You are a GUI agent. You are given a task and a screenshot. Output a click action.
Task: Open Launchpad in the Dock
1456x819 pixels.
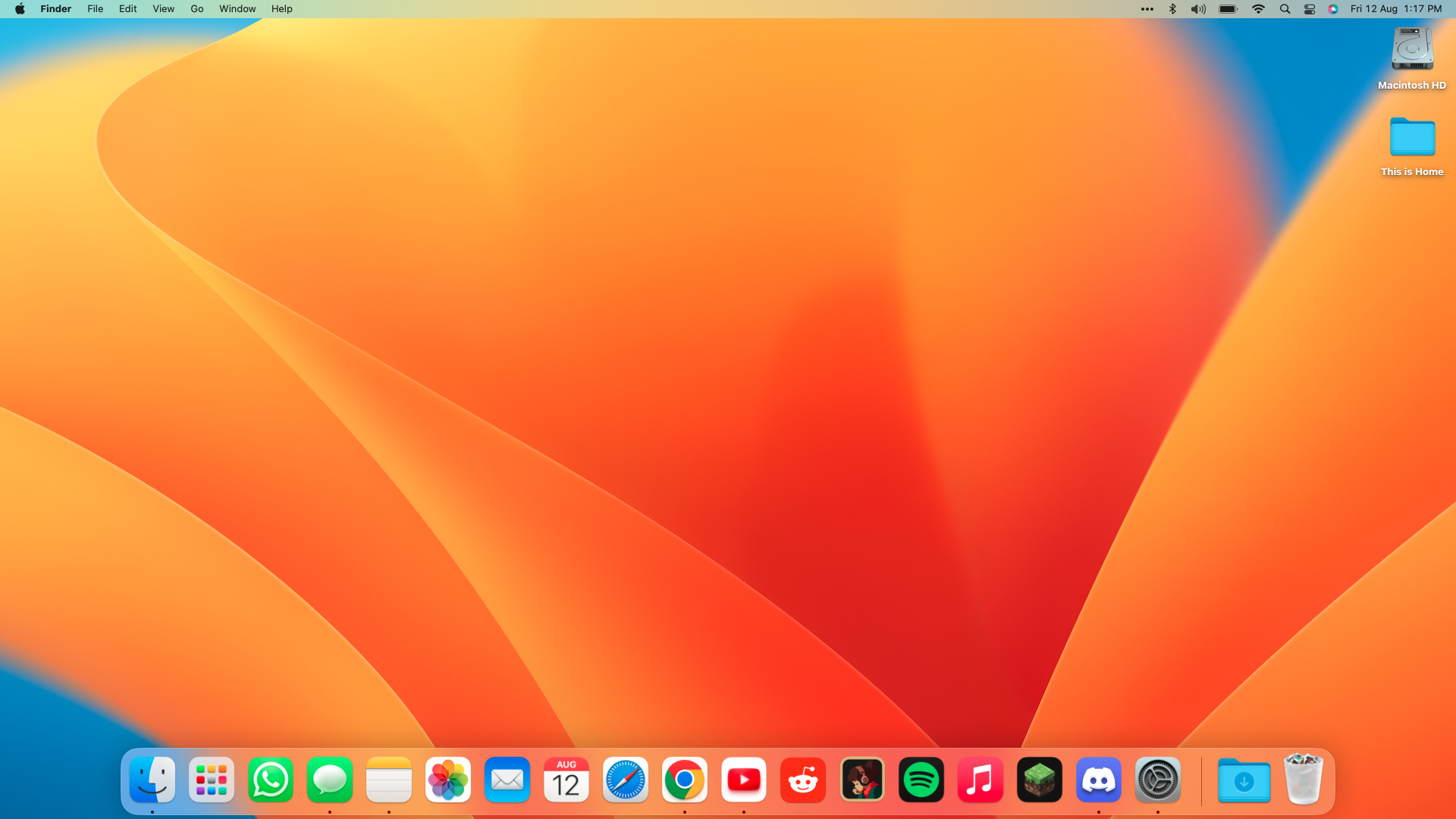point(212,780)
